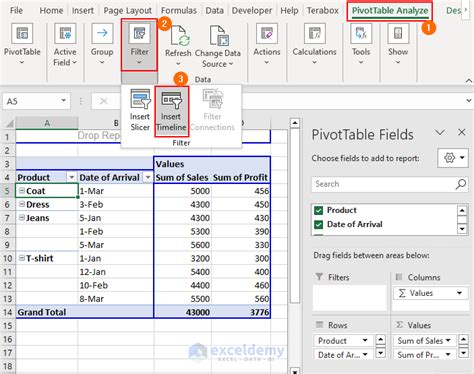Open the Group ribbon menu
474x374 pixels.
tap(102, 44)
